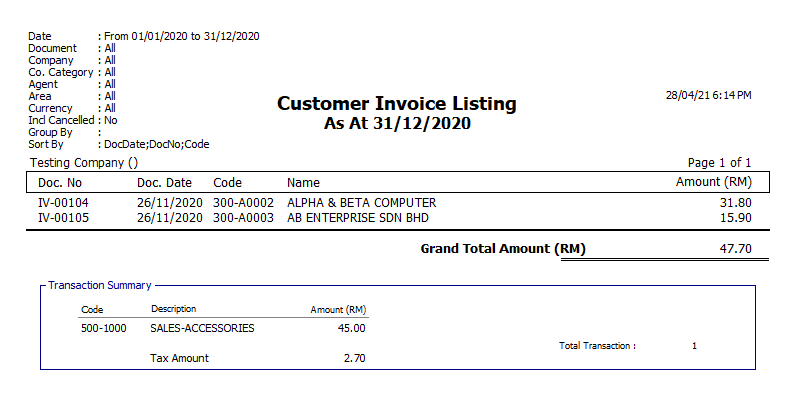
Task: Click customer code 300-A0002
Action: (x=243, y=203)
